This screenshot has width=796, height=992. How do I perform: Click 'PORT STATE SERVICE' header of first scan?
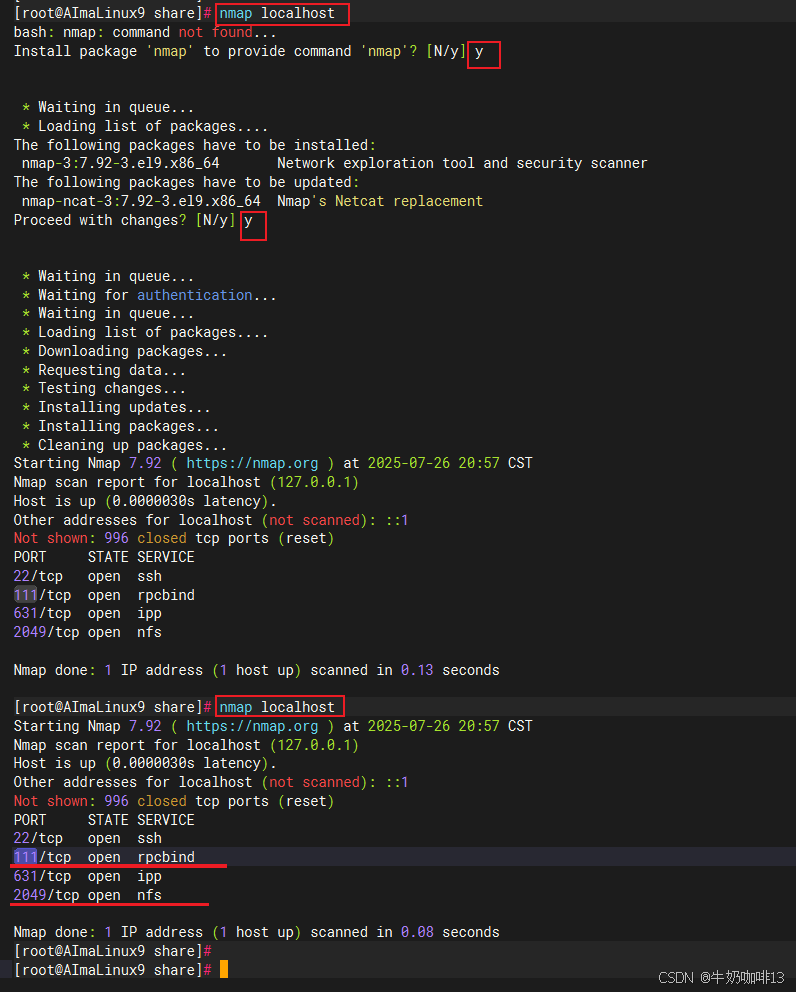tap(104, 557)
